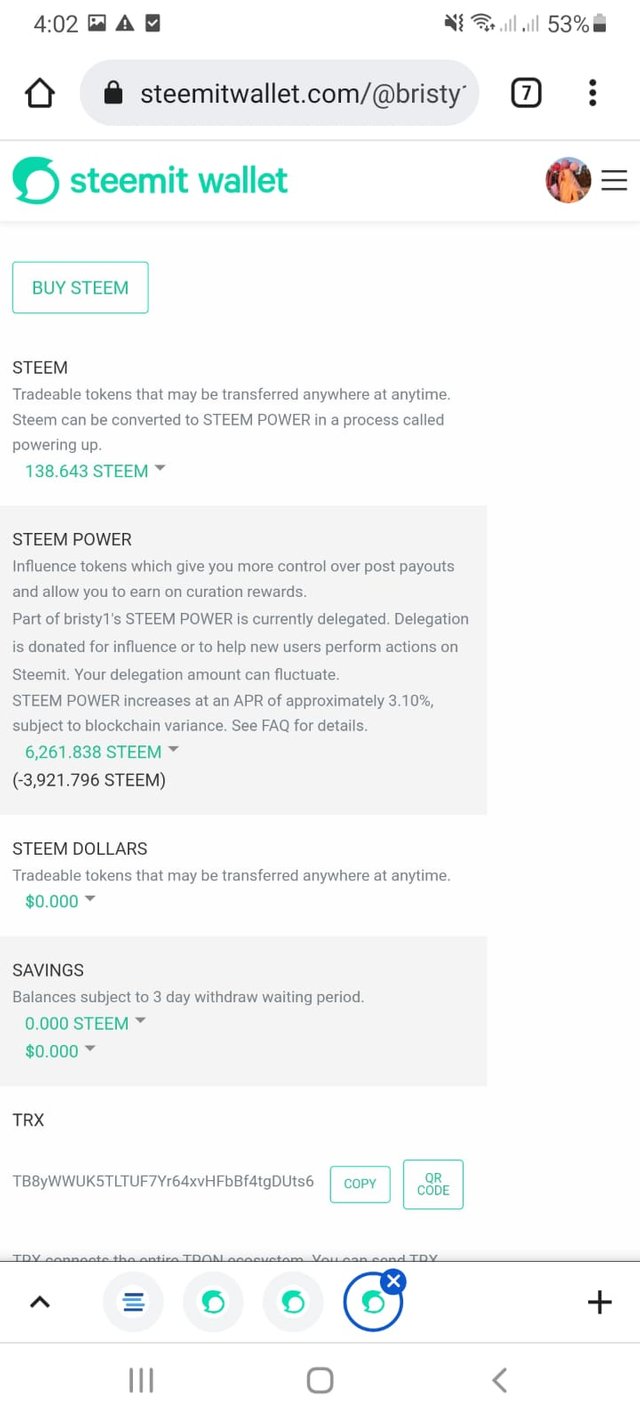This screenshot has height=1422, width=640.
Task: Switch to the first tab with lines icon
Action: (134, 1302)
